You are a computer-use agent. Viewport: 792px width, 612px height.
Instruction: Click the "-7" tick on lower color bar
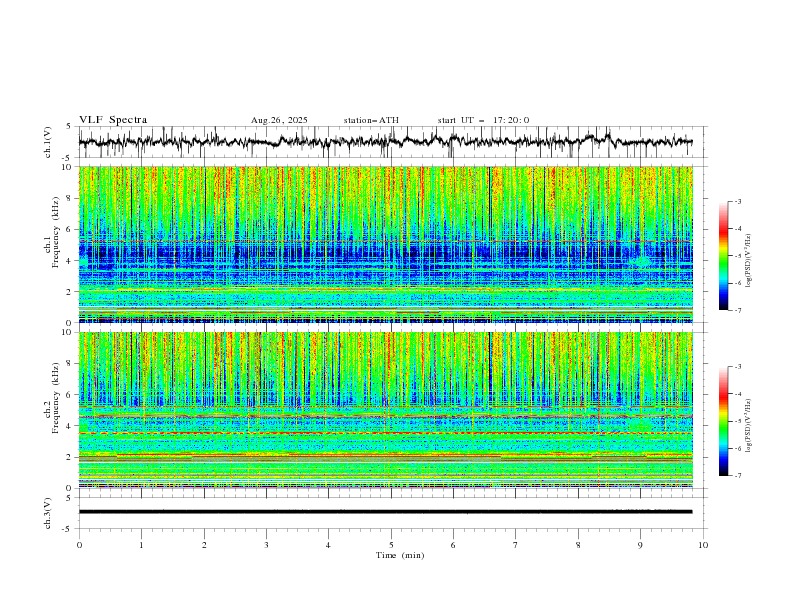coord(738,475)
